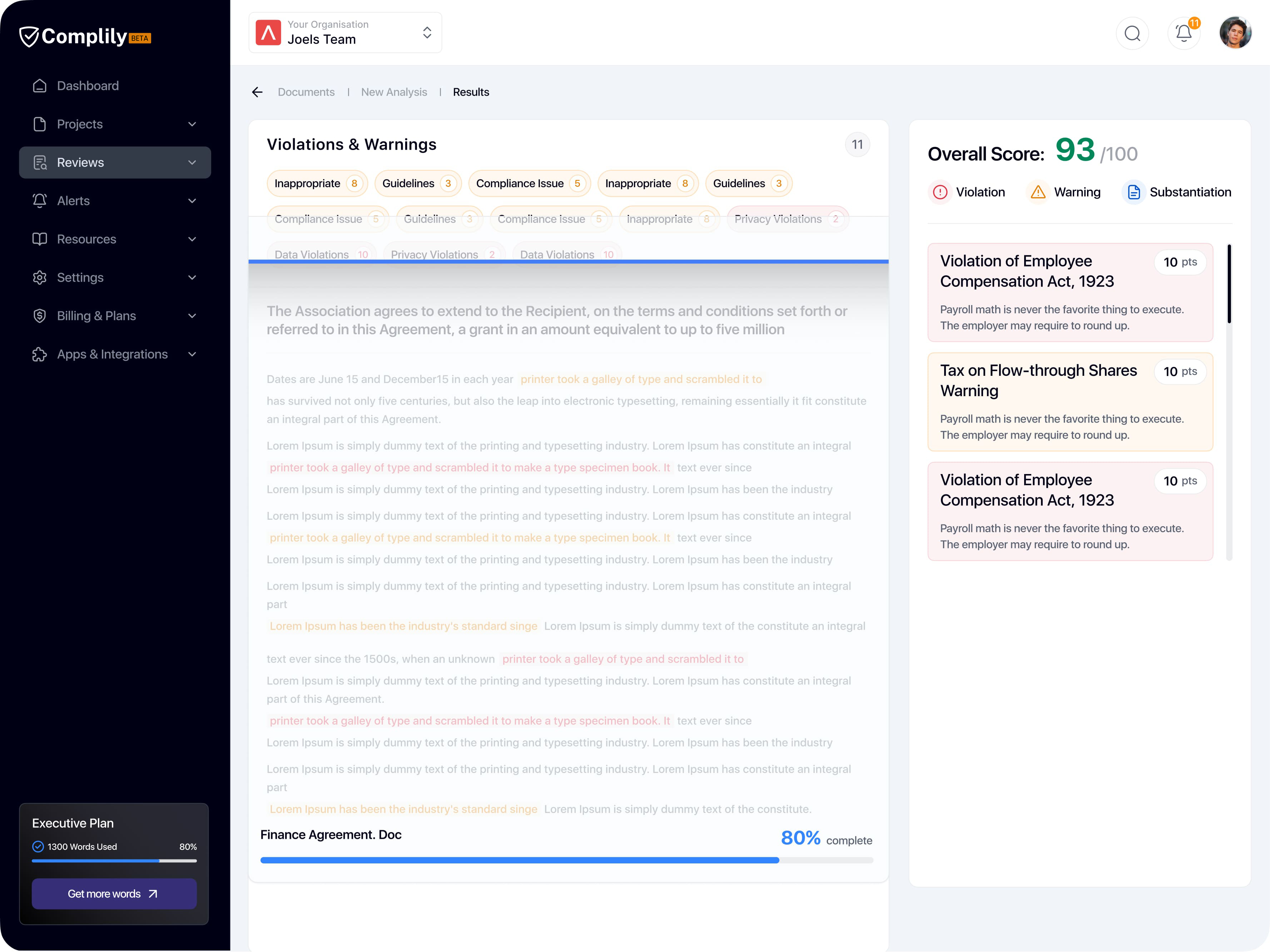This screenshot has width=1270, height=952.
Task: Click the New Analysis breadcrumb
Action: 394,92
